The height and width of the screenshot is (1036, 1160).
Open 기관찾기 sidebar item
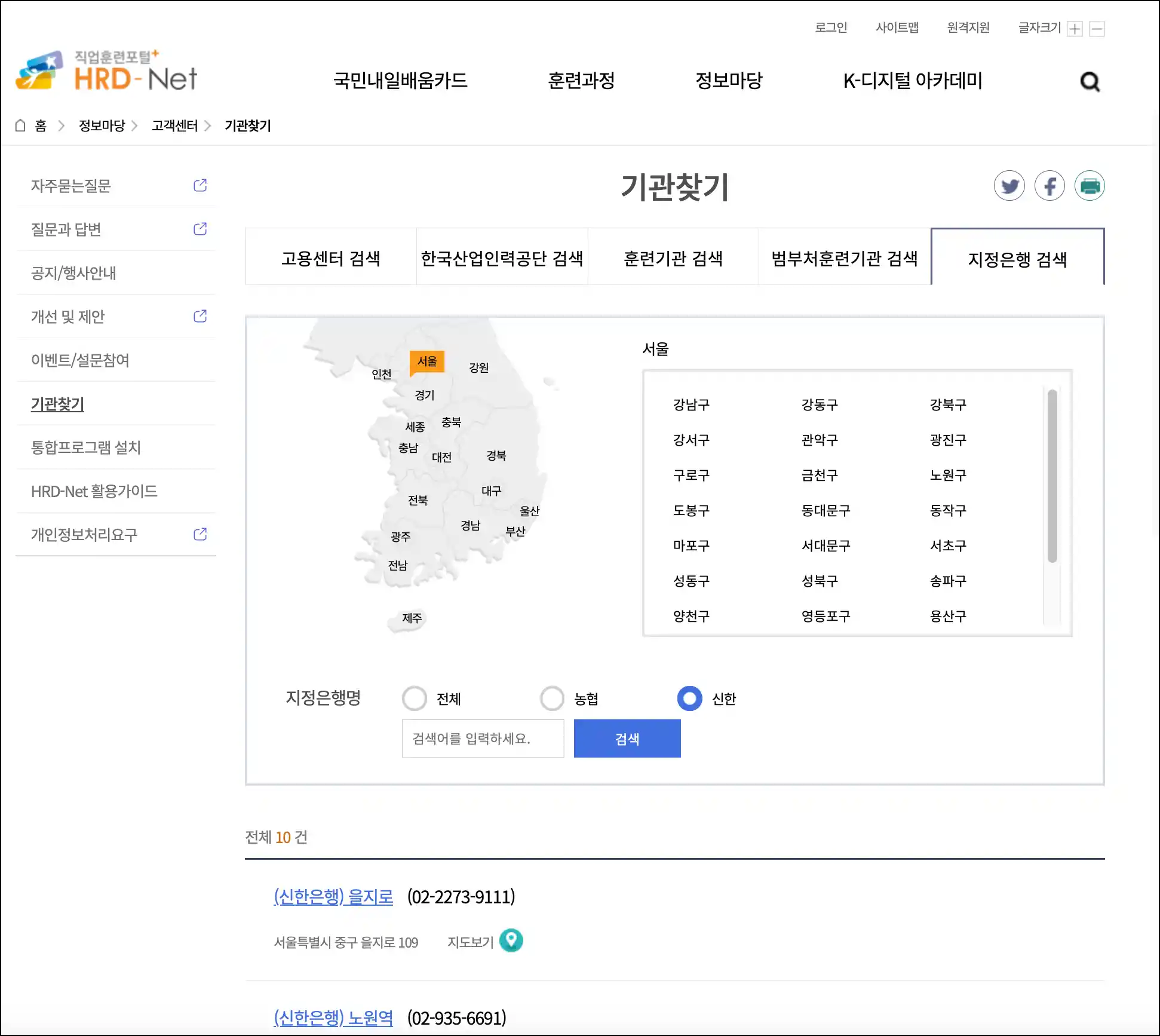(x=116, y=404)
